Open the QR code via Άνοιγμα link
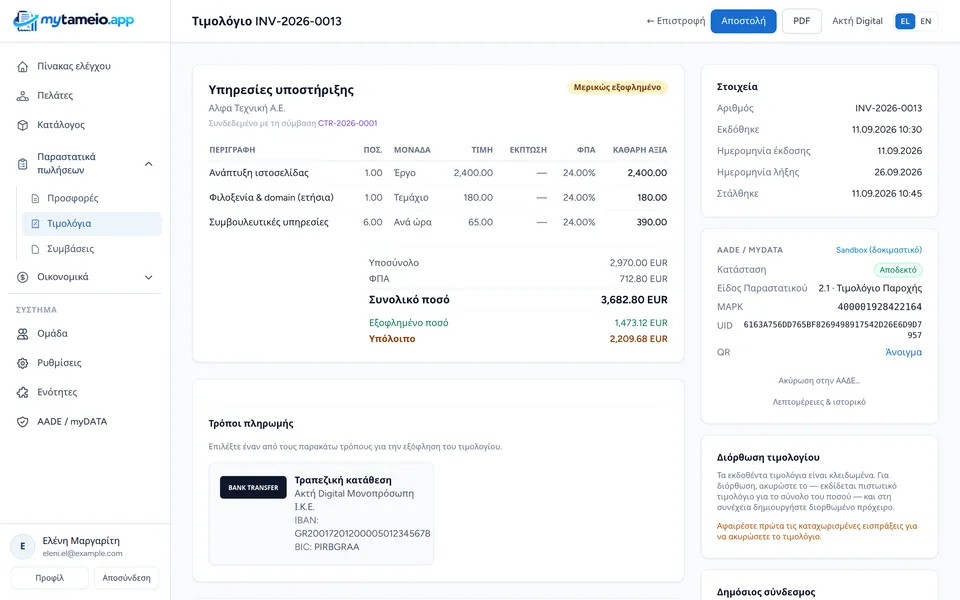Viewport: 960px width, 600px height. (x=903, y=352)
